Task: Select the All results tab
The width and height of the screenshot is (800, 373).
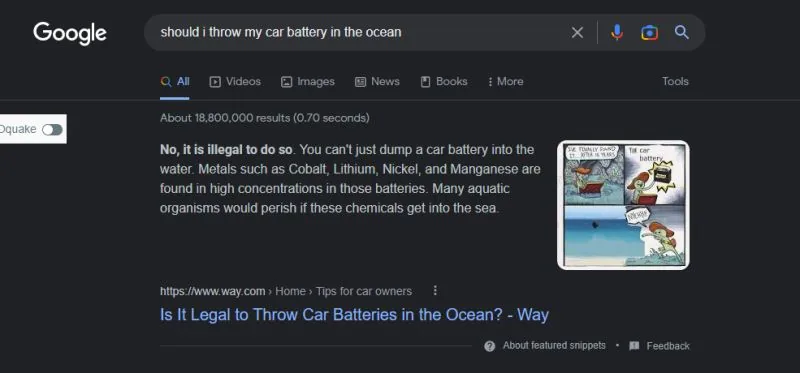Action: pos(175,82)
